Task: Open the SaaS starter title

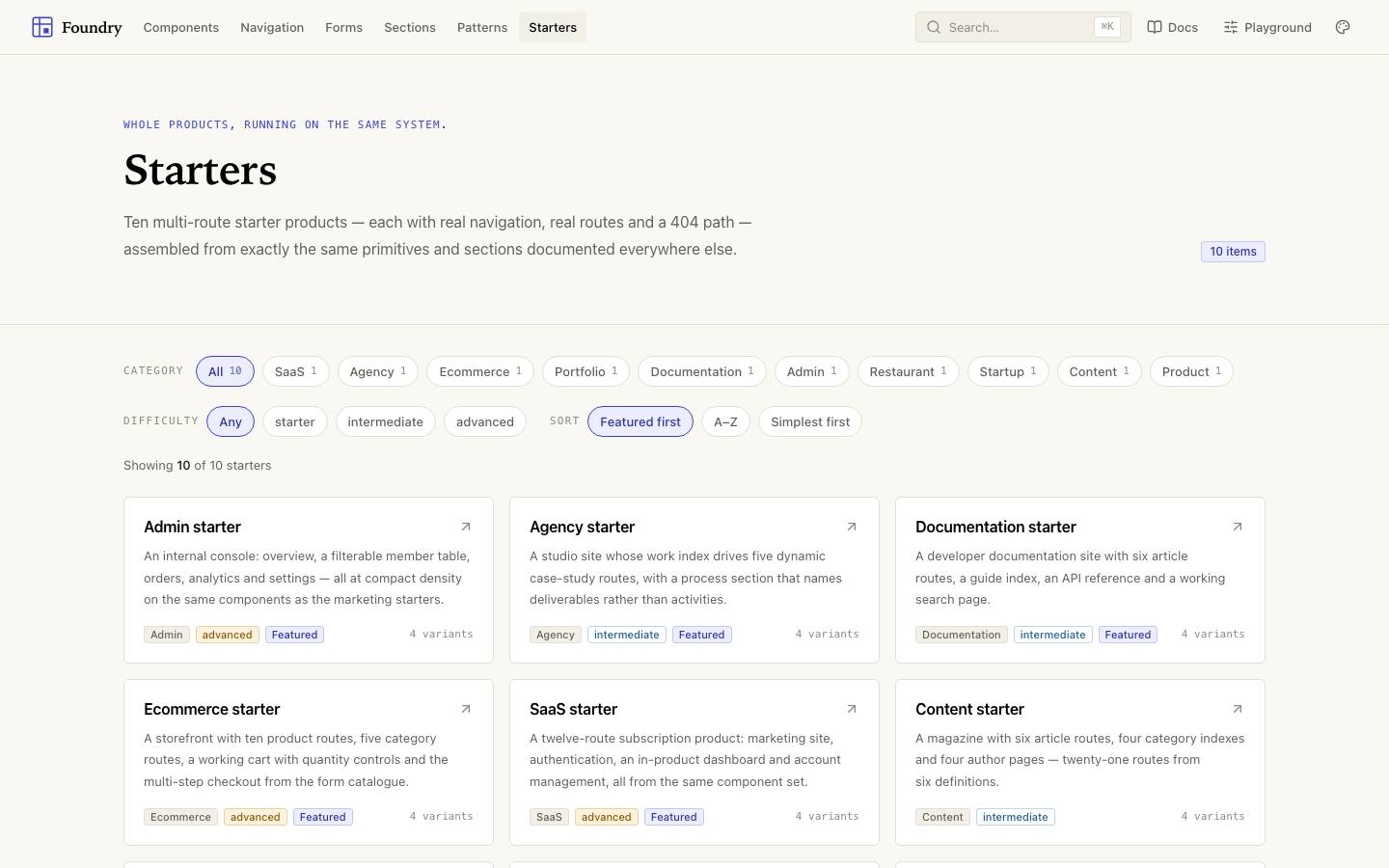Action: pyautogui.click(x=573, y=709)
